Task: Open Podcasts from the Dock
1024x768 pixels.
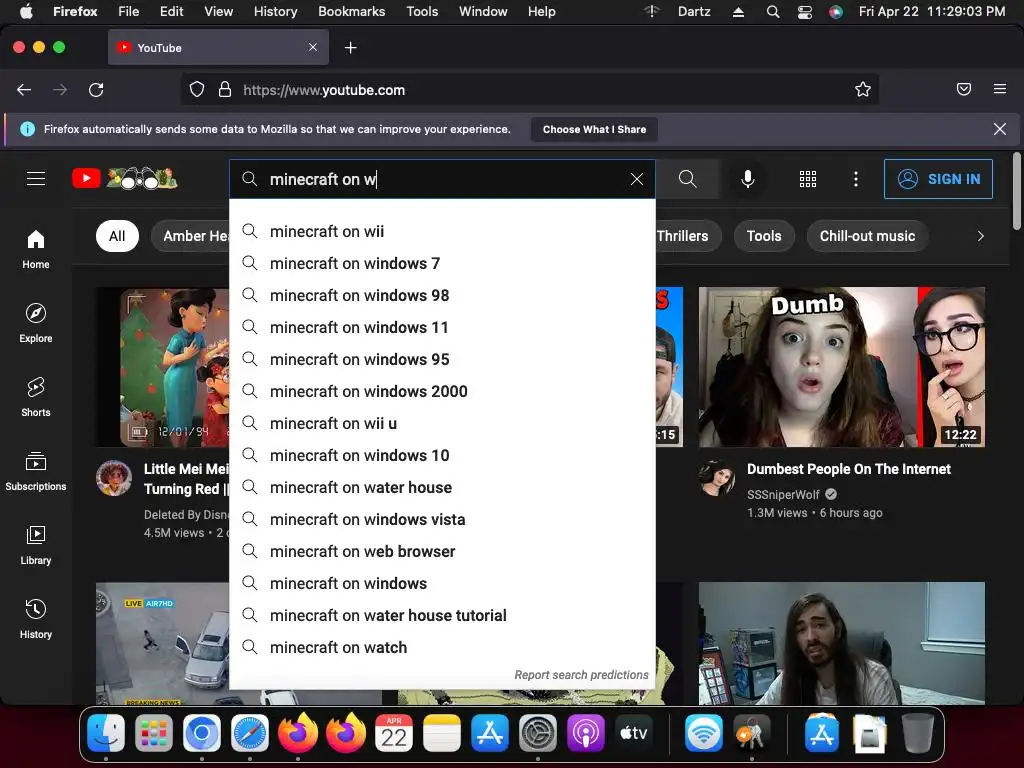Action: (586, 733)
